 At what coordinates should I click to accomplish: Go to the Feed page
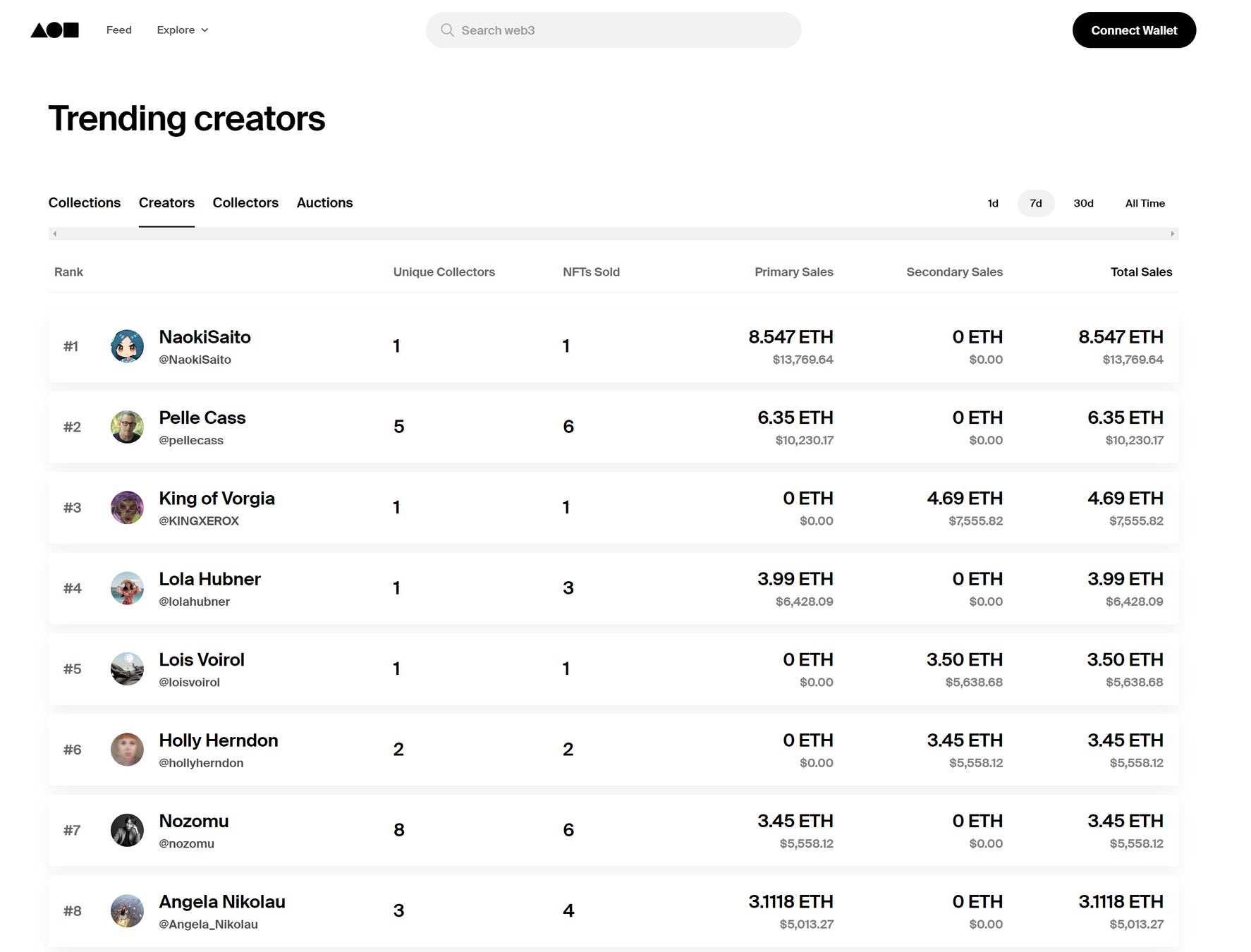[x=119, y=30]
